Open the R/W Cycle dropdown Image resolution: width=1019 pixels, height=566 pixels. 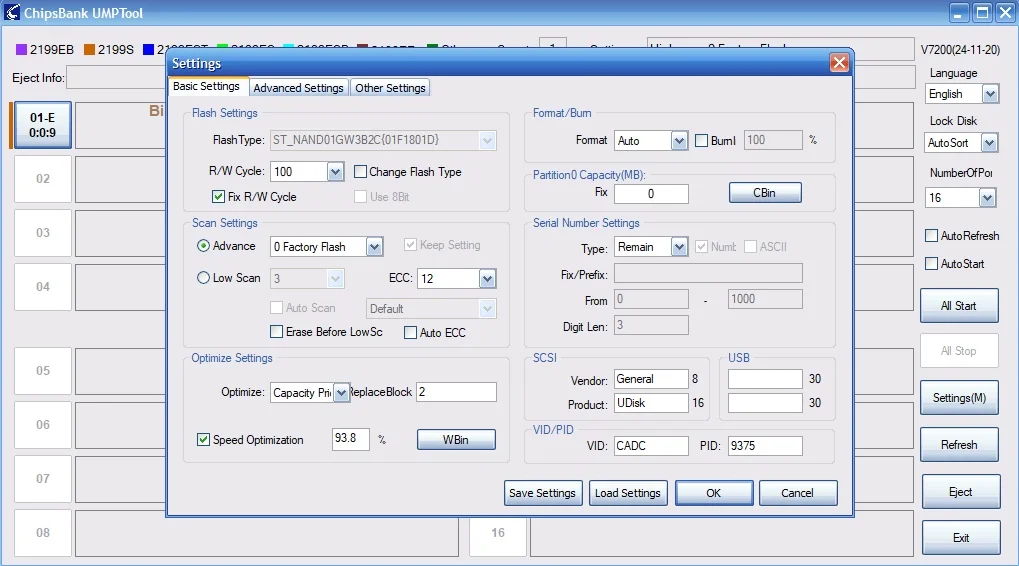[335, 172]
